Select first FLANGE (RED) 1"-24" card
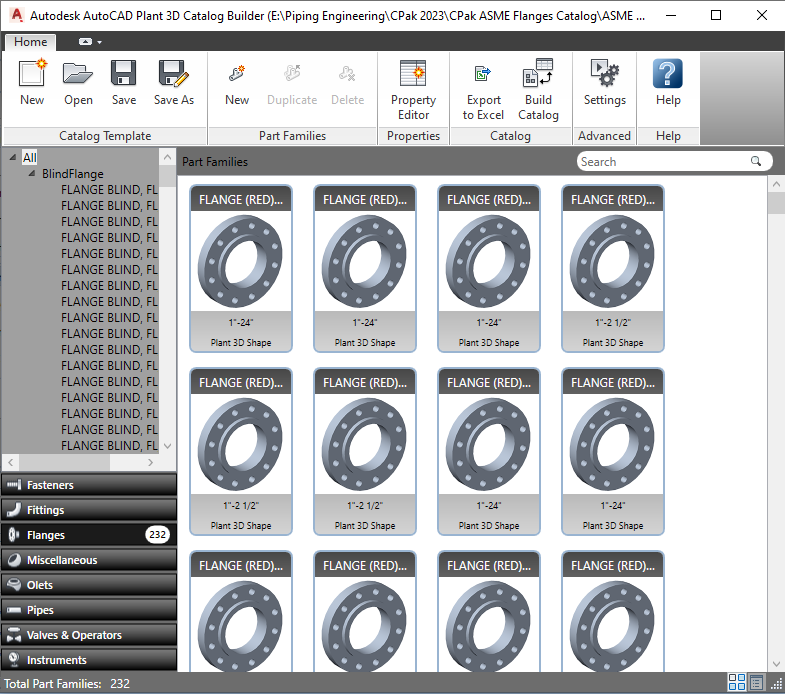 241,268
